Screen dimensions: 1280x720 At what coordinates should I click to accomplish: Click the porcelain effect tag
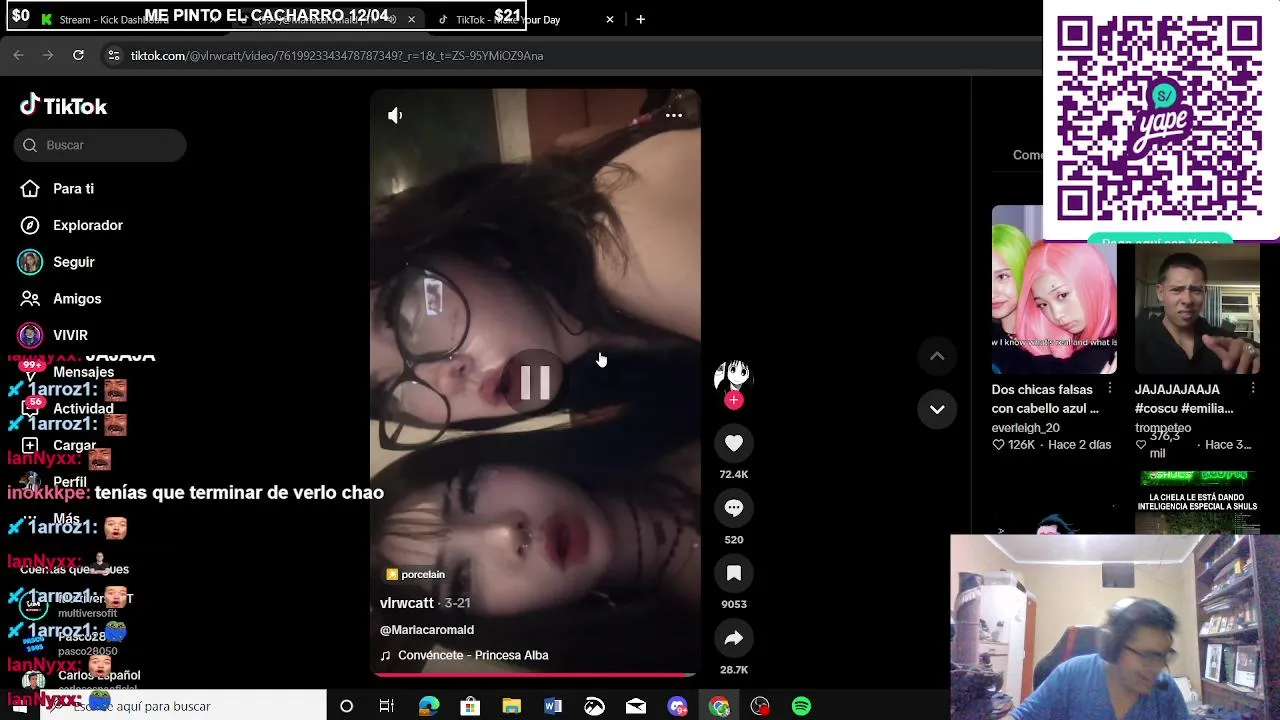point(416,574)
